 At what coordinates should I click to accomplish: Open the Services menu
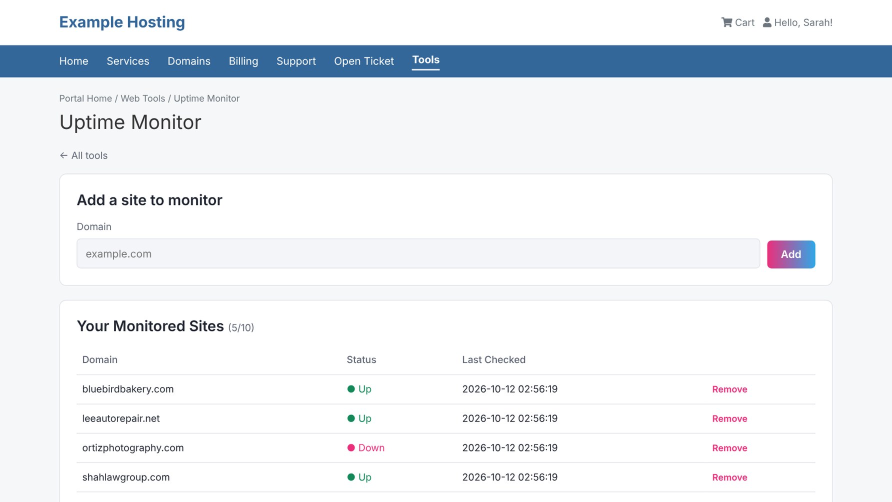point(128,61)
